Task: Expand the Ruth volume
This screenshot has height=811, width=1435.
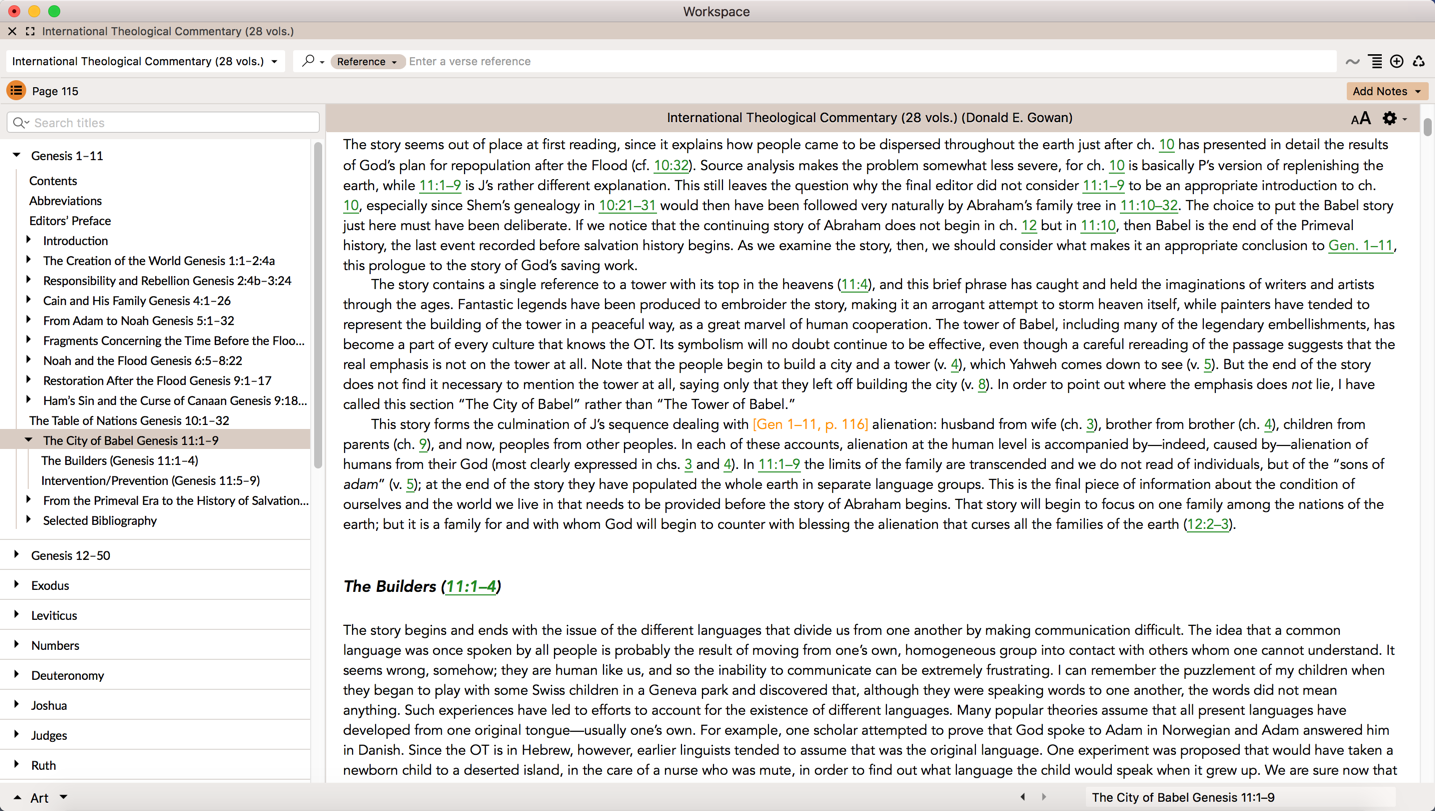Action: click(x=17, y=765)
